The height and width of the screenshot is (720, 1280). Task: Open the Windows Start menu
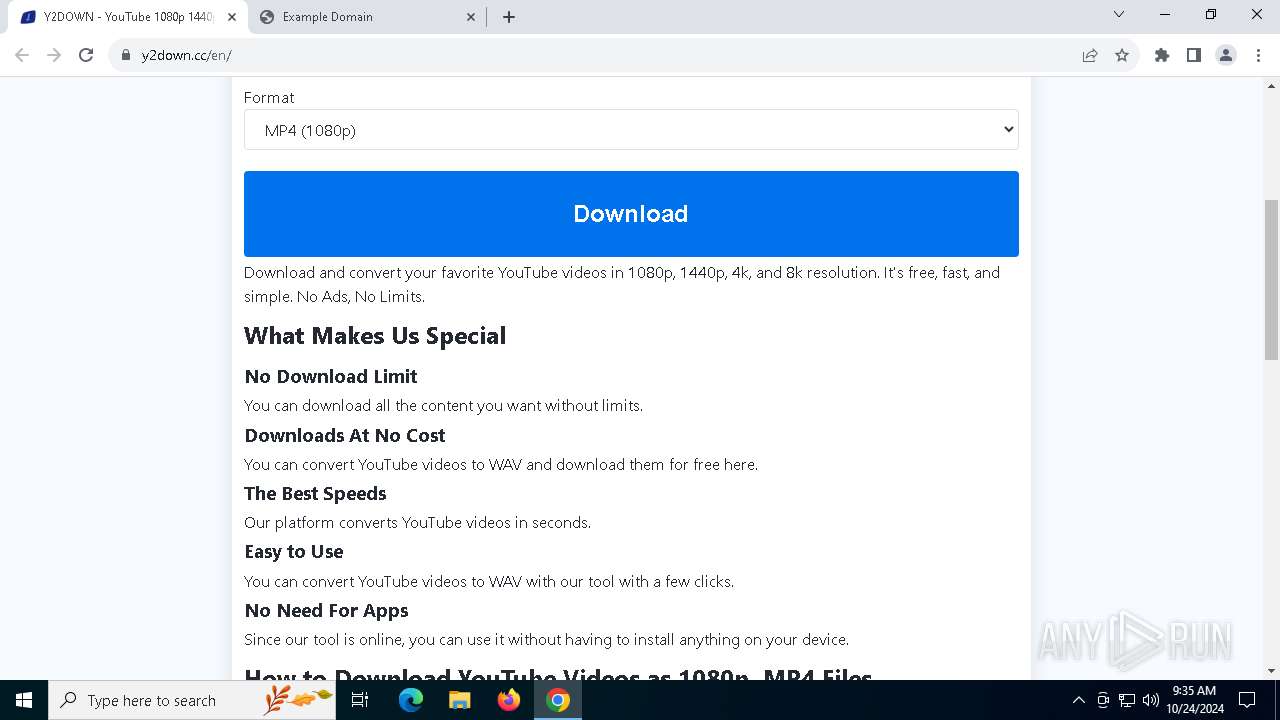point(24,700)
